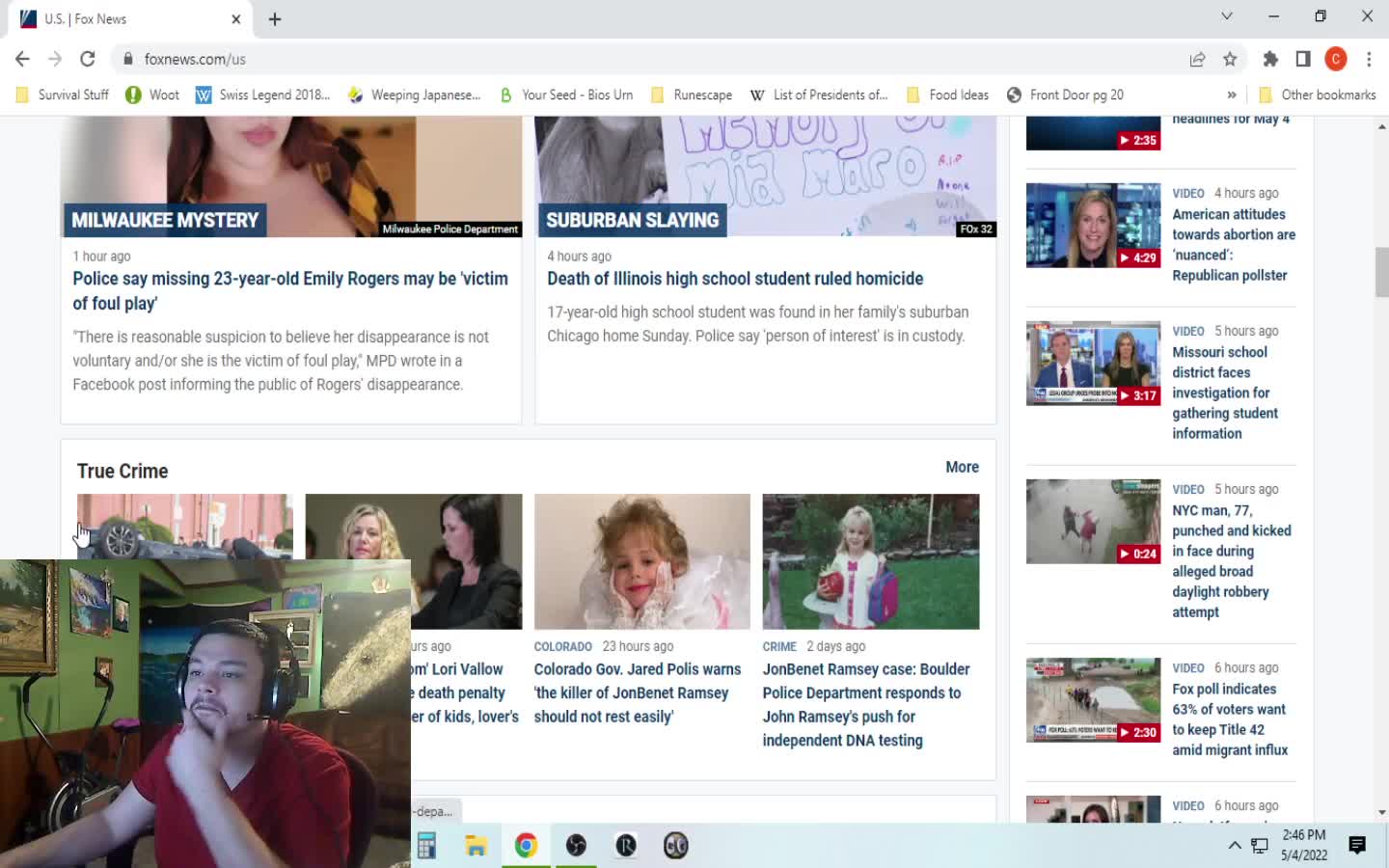The height and width of the screenshot is (868, 1389).
Task: Open the Runescape bookmark folder
Action: pyautogui.click(x=692, y=95)
